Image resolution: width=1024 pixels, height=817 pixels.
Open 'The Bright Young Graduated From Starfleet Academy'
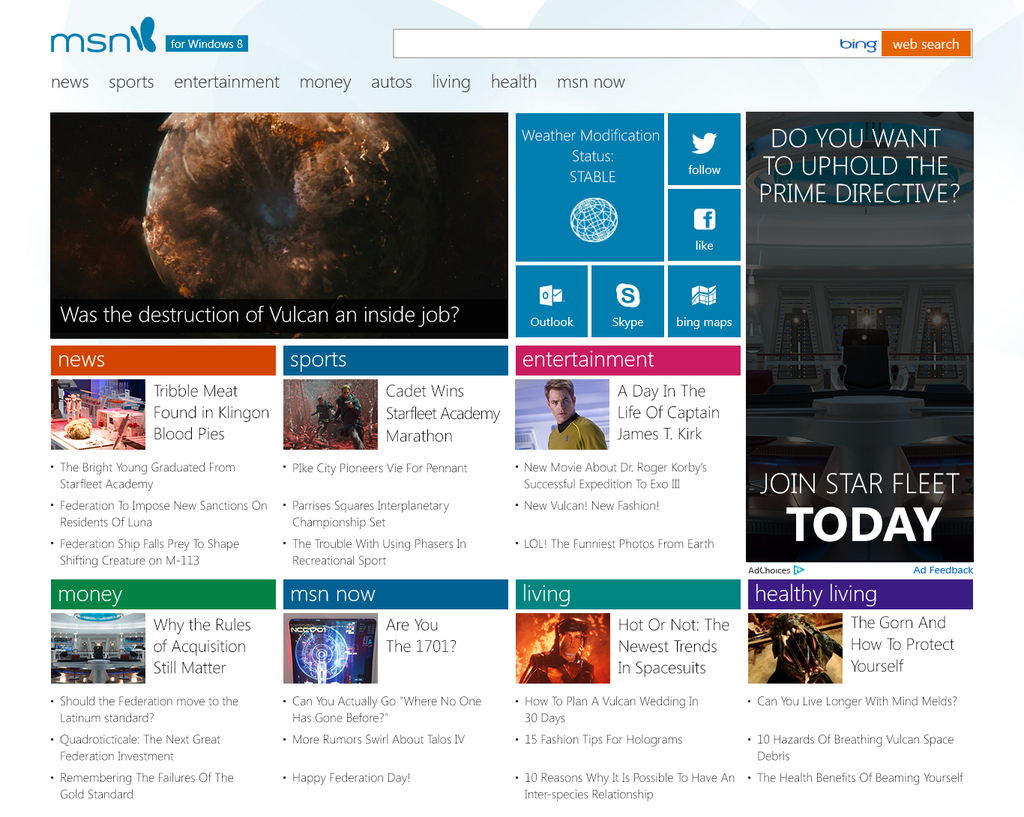point(148,475)
